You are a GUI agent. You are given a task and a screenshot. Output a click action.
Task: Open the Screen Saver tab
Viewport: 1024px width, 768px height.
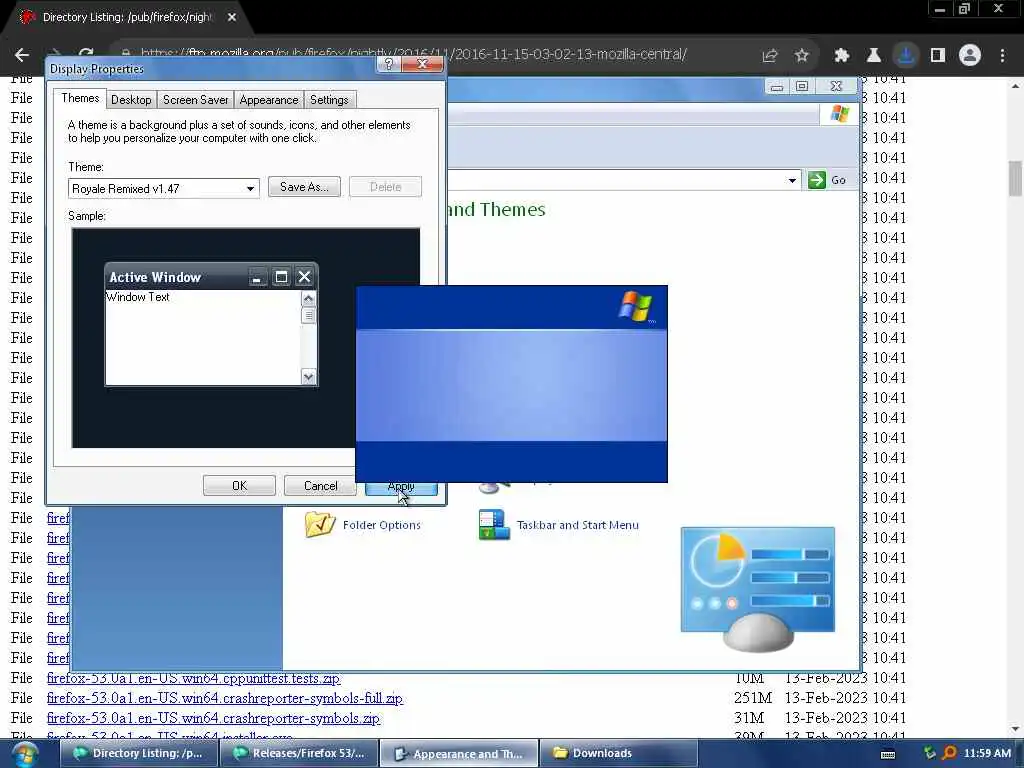pos(195,100)
